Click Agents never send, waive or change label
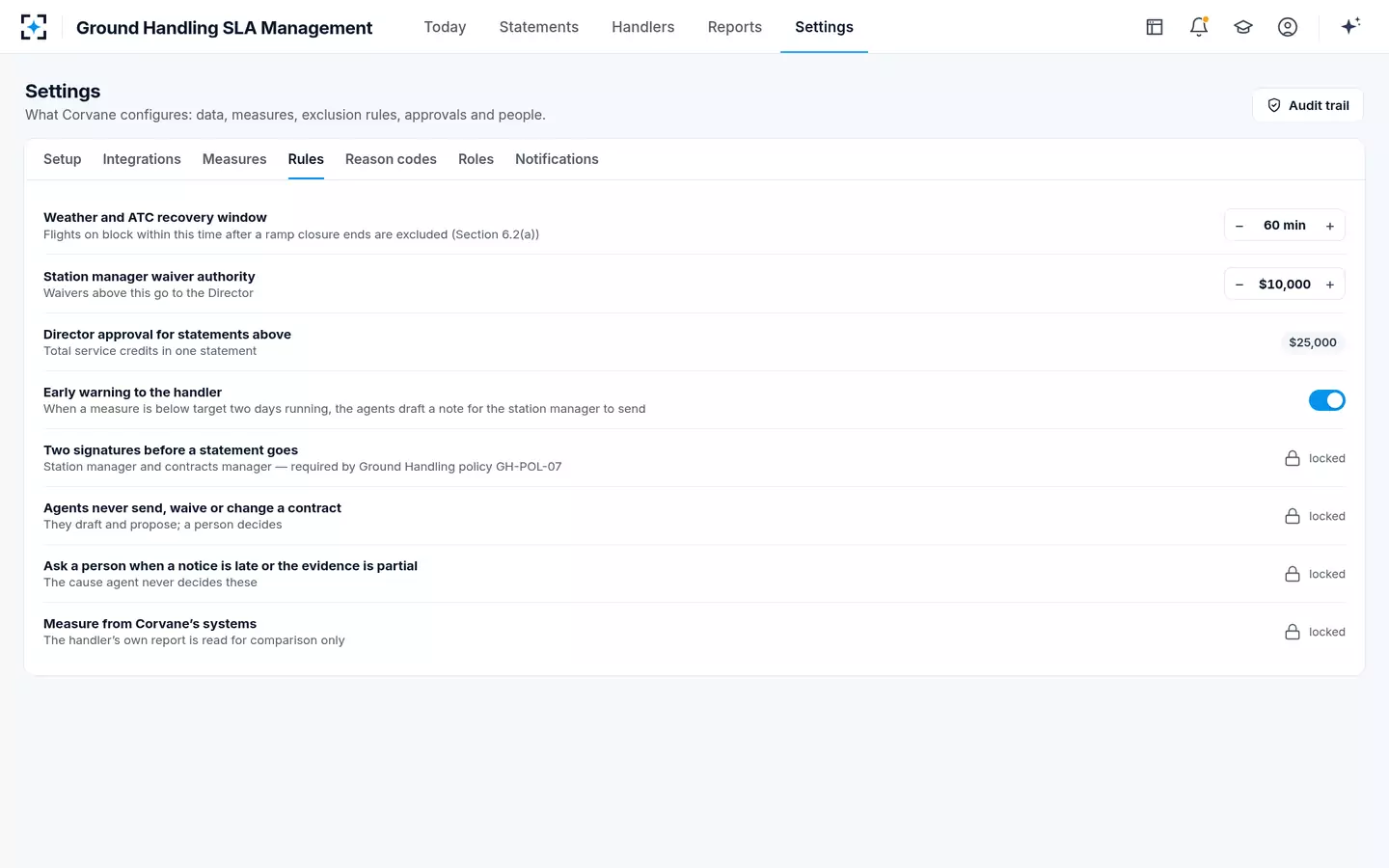 pyautogui.click(x=192, y=507)
